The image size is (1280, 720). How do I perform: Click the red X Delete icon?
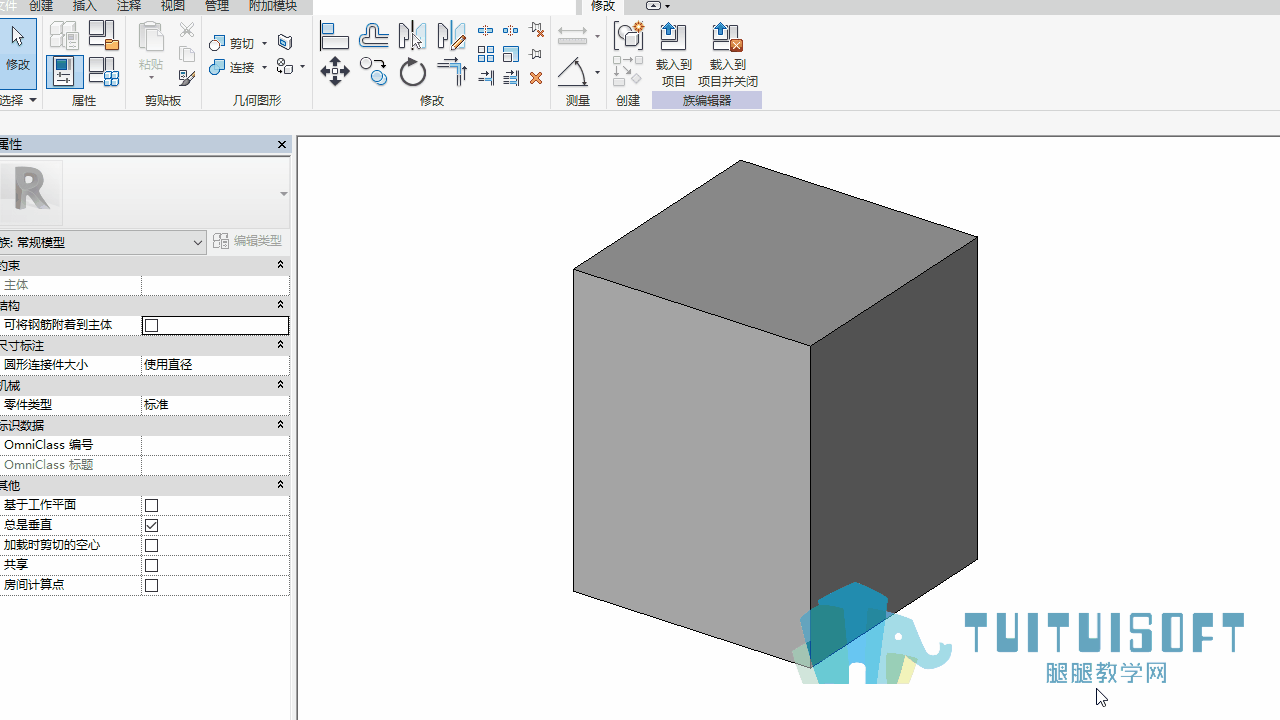coord(536,78)
